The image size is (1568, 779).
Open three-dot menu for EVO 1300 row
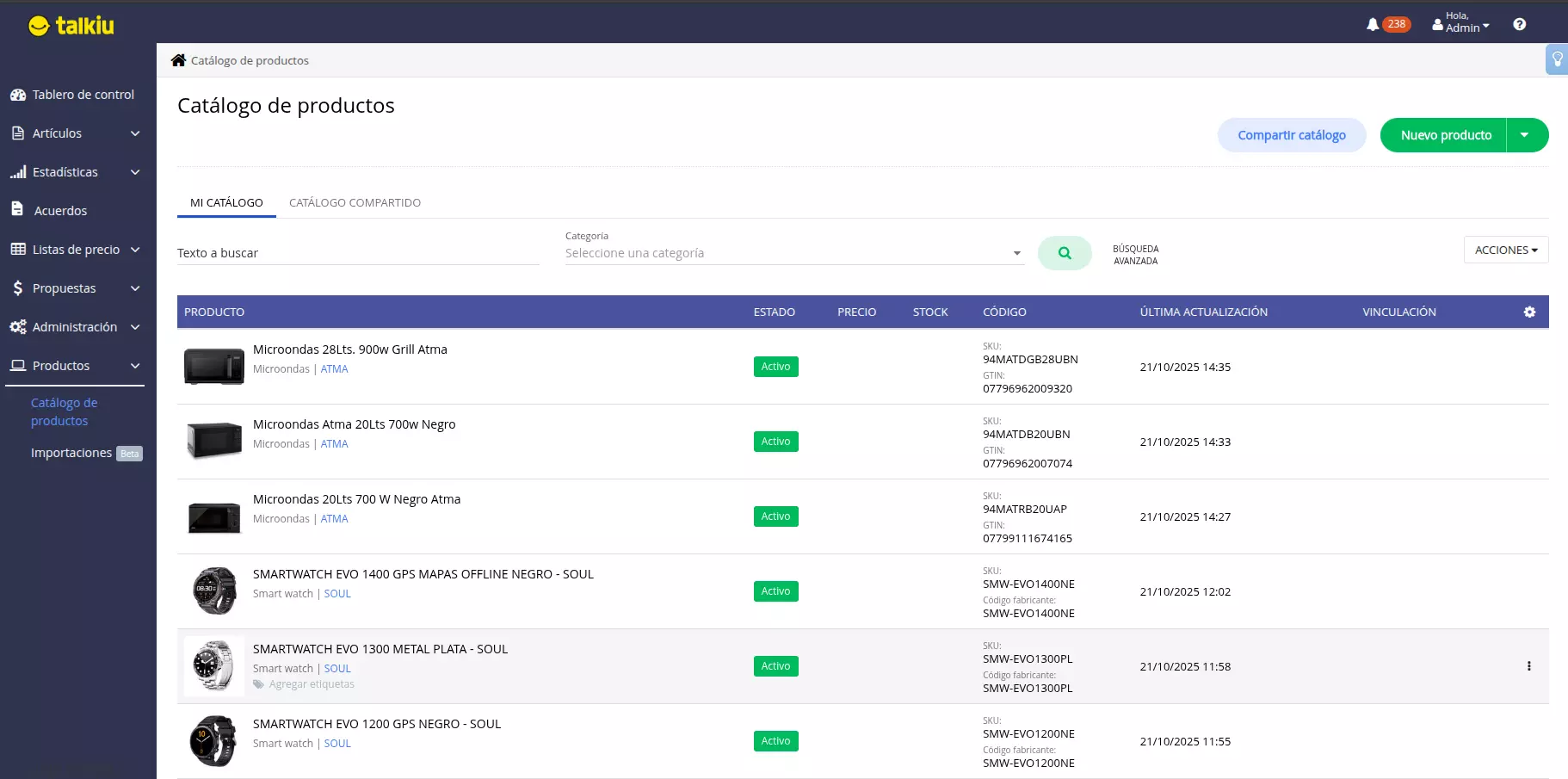click(x=1528, y=666)
